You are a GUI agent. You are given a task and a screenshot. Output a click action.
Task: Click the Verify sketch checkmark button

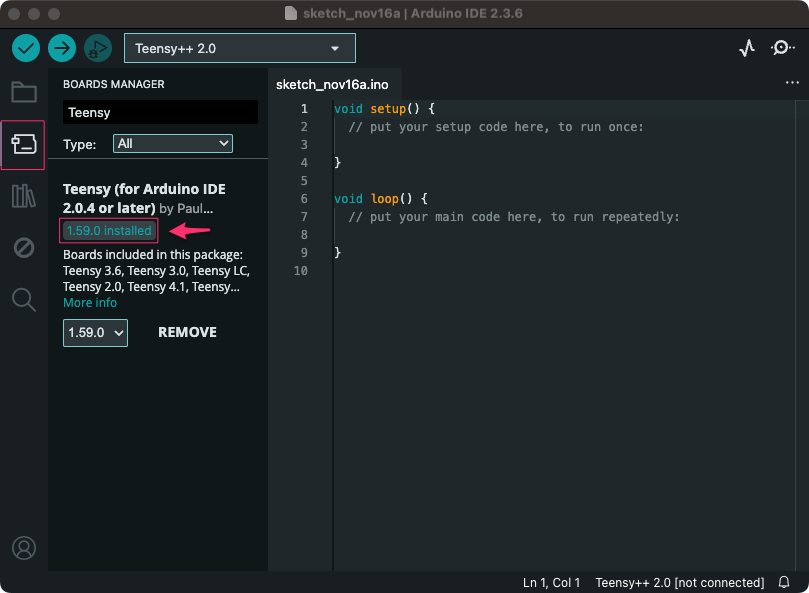coord(26,48)
